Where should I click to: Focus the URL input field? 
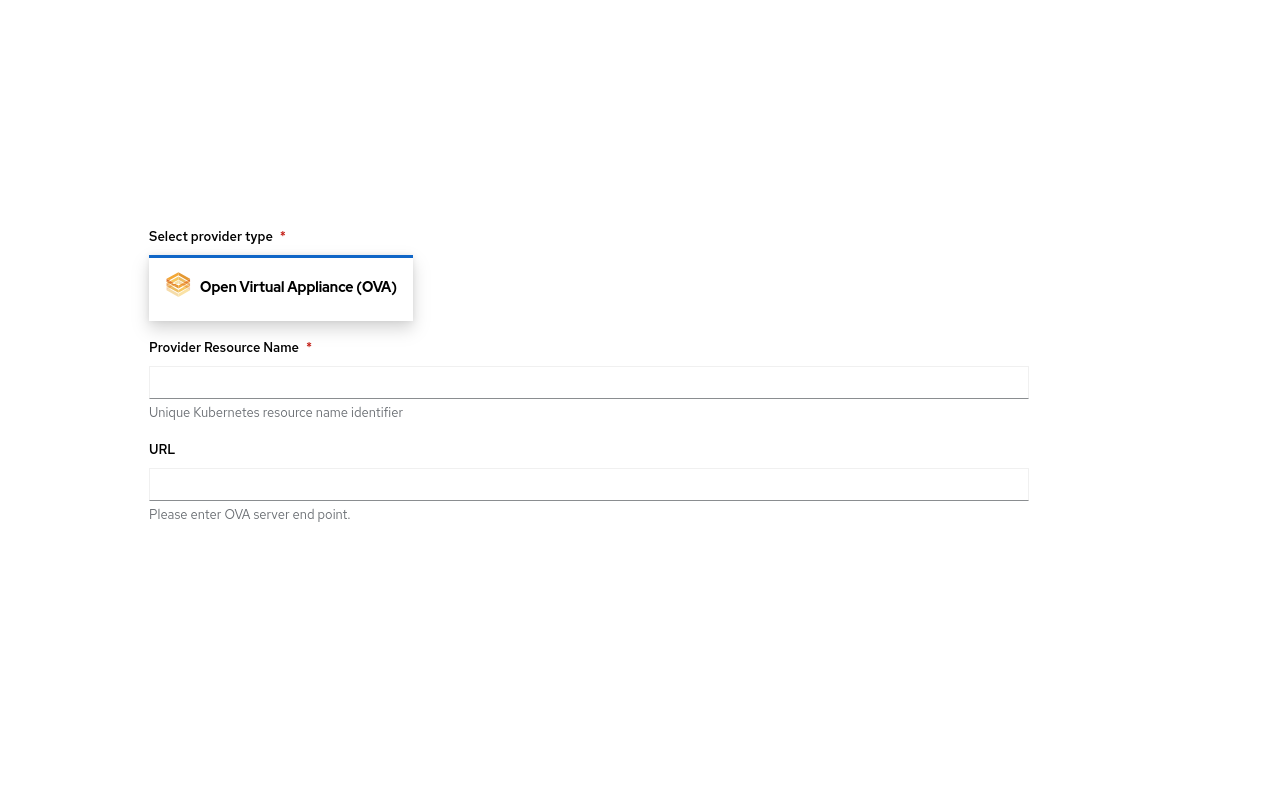pos(589,484)
